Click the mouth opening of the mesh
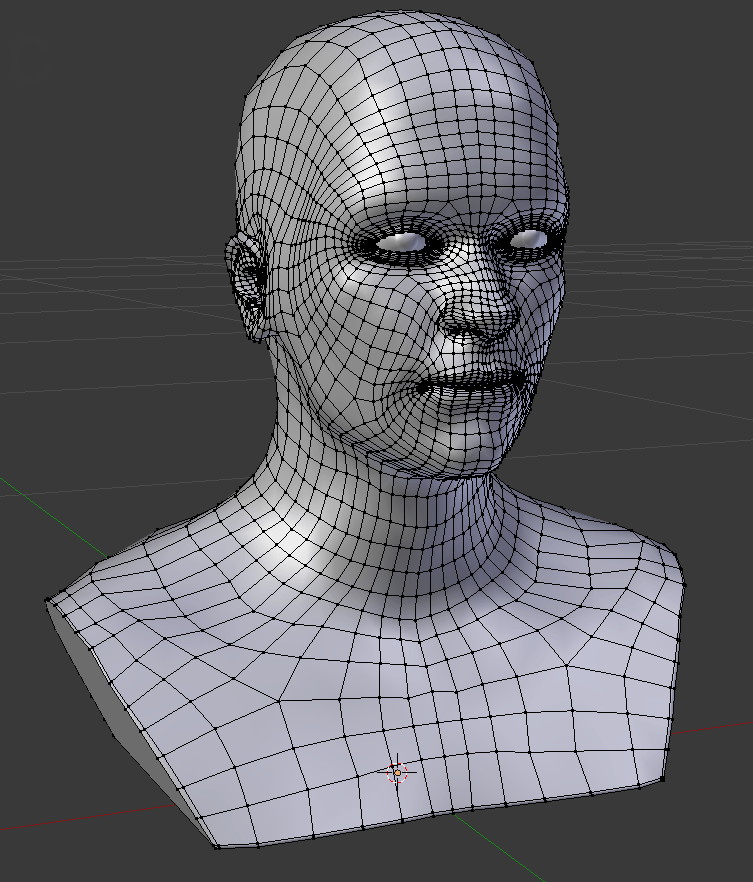This screenshot has height=882, width=753. (474, 384)
